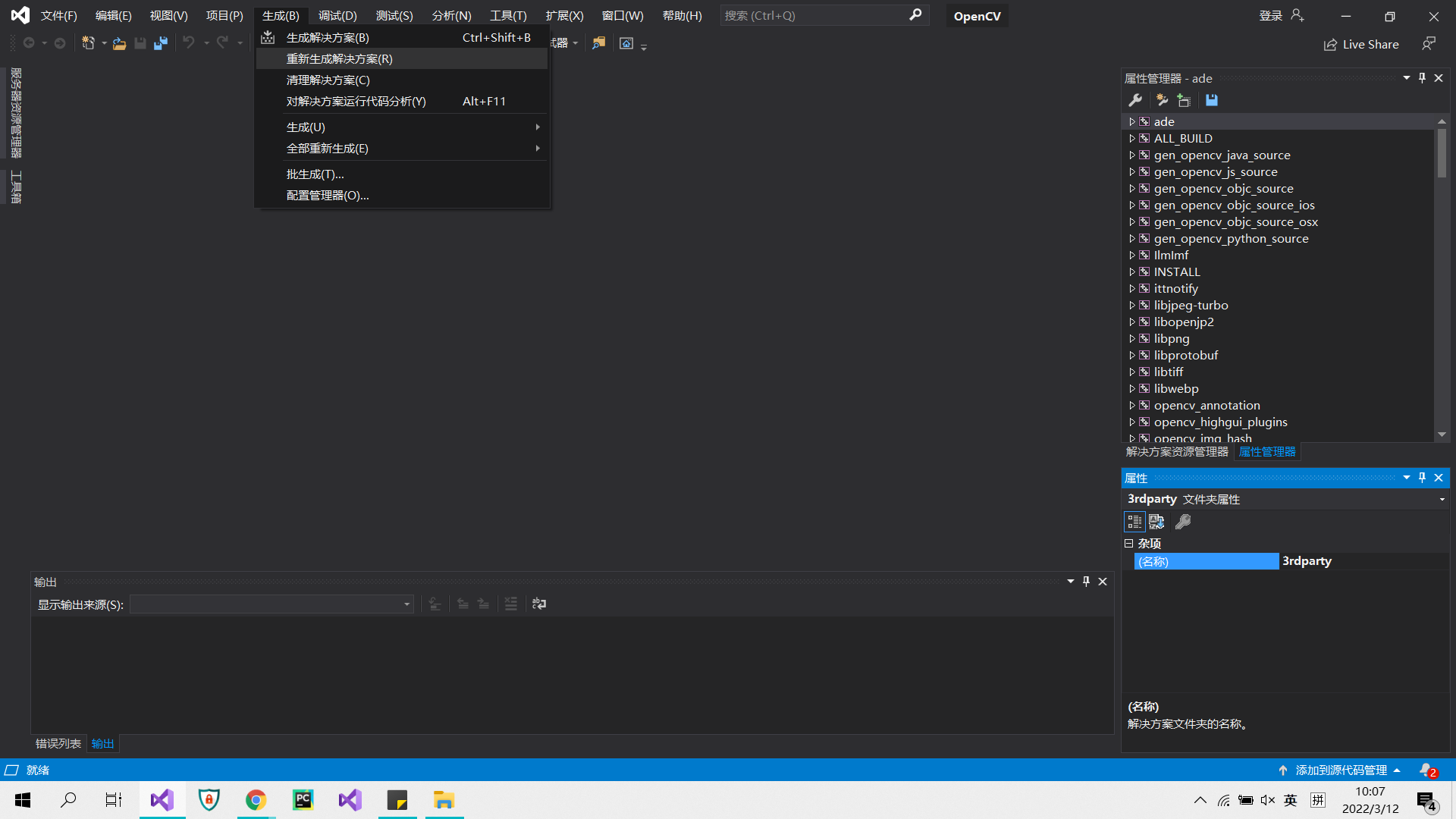Click the Save All toolbar icon

(x=161, y=43)
